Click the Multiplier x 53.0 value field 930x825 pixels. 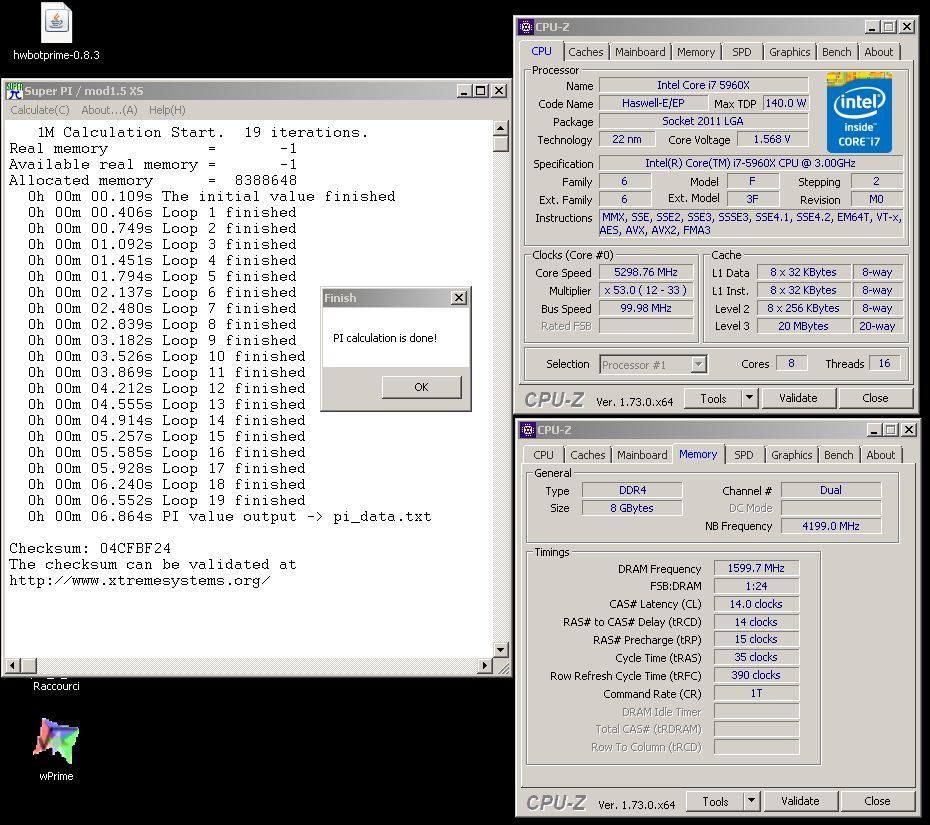click(x=645, y=290)
